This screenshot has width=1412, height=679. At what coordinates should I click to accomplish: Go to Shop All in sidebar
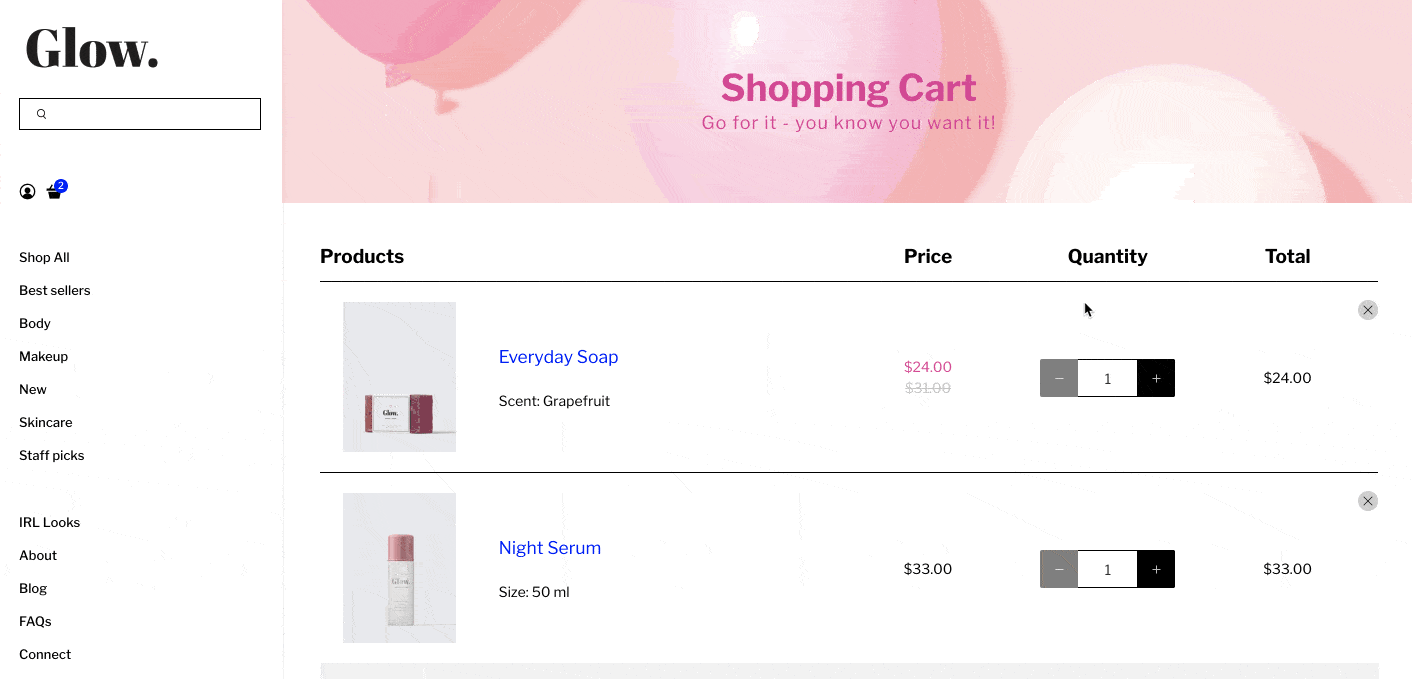tap(44, 257)
